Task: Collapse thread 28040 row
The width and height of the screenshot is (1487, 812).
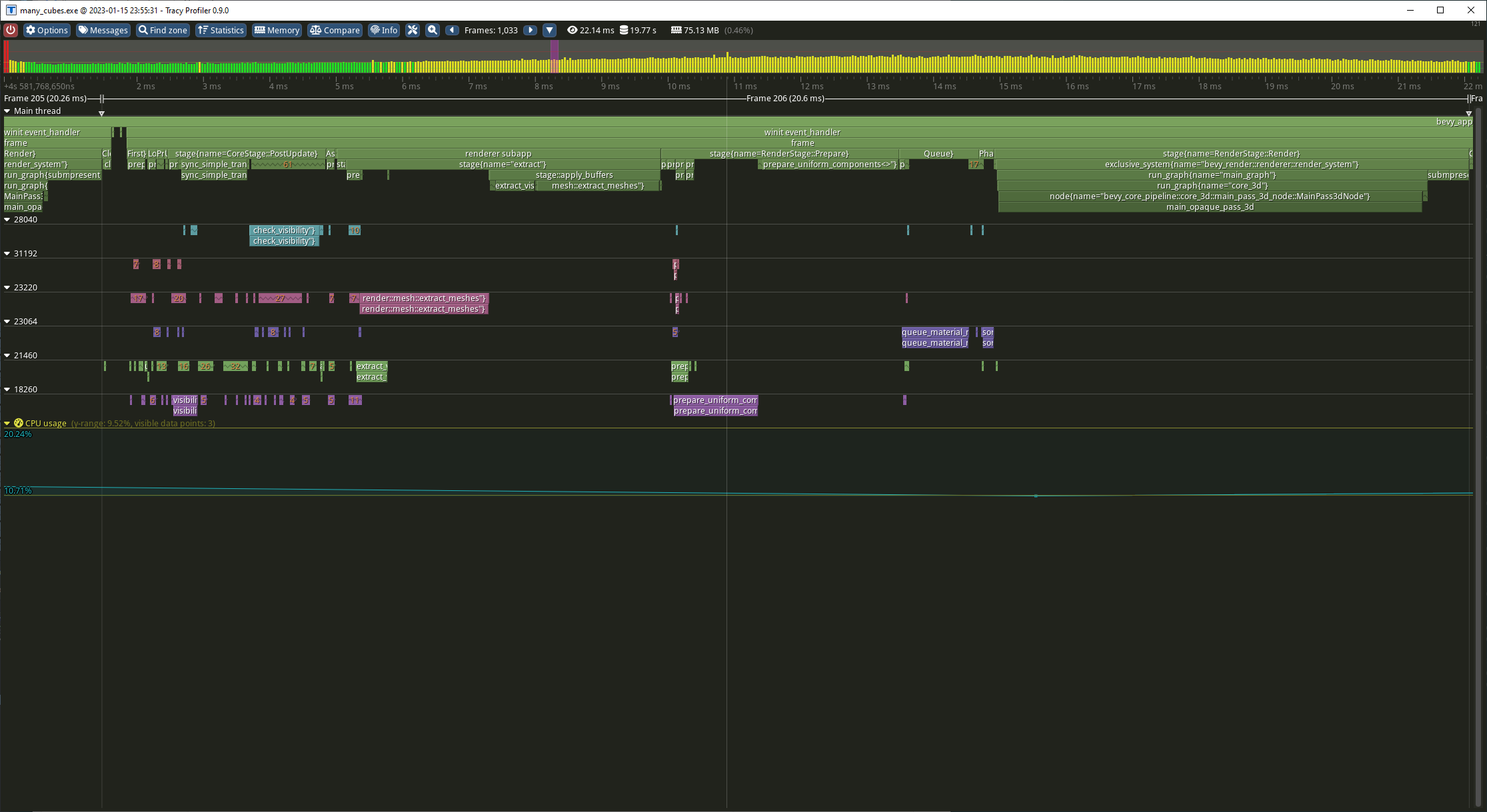Action: pyautogui.click(x=7, y=220)
